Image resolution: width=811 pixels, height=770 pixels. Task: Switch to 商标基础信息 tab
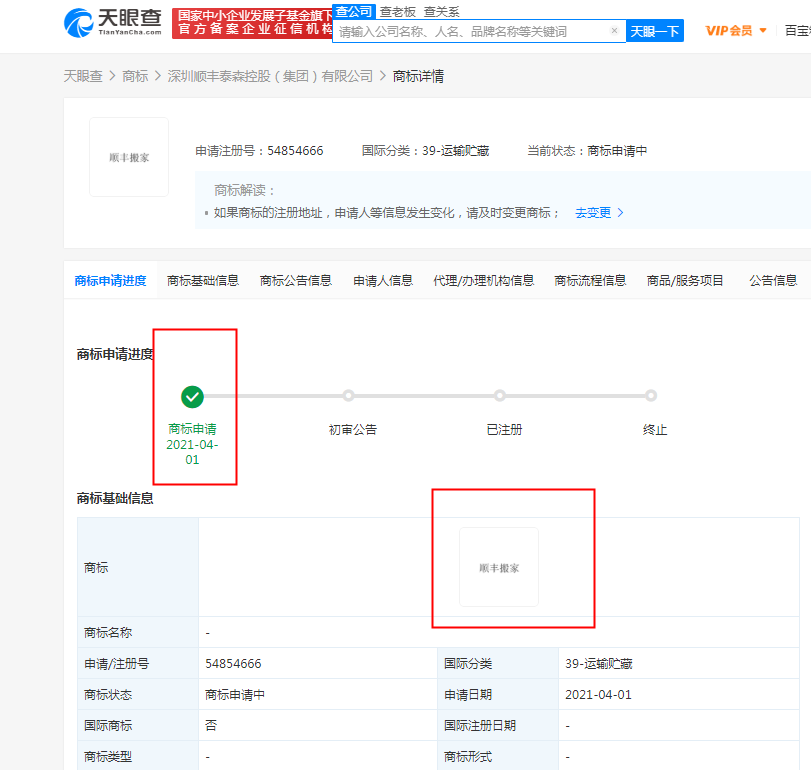203,280
